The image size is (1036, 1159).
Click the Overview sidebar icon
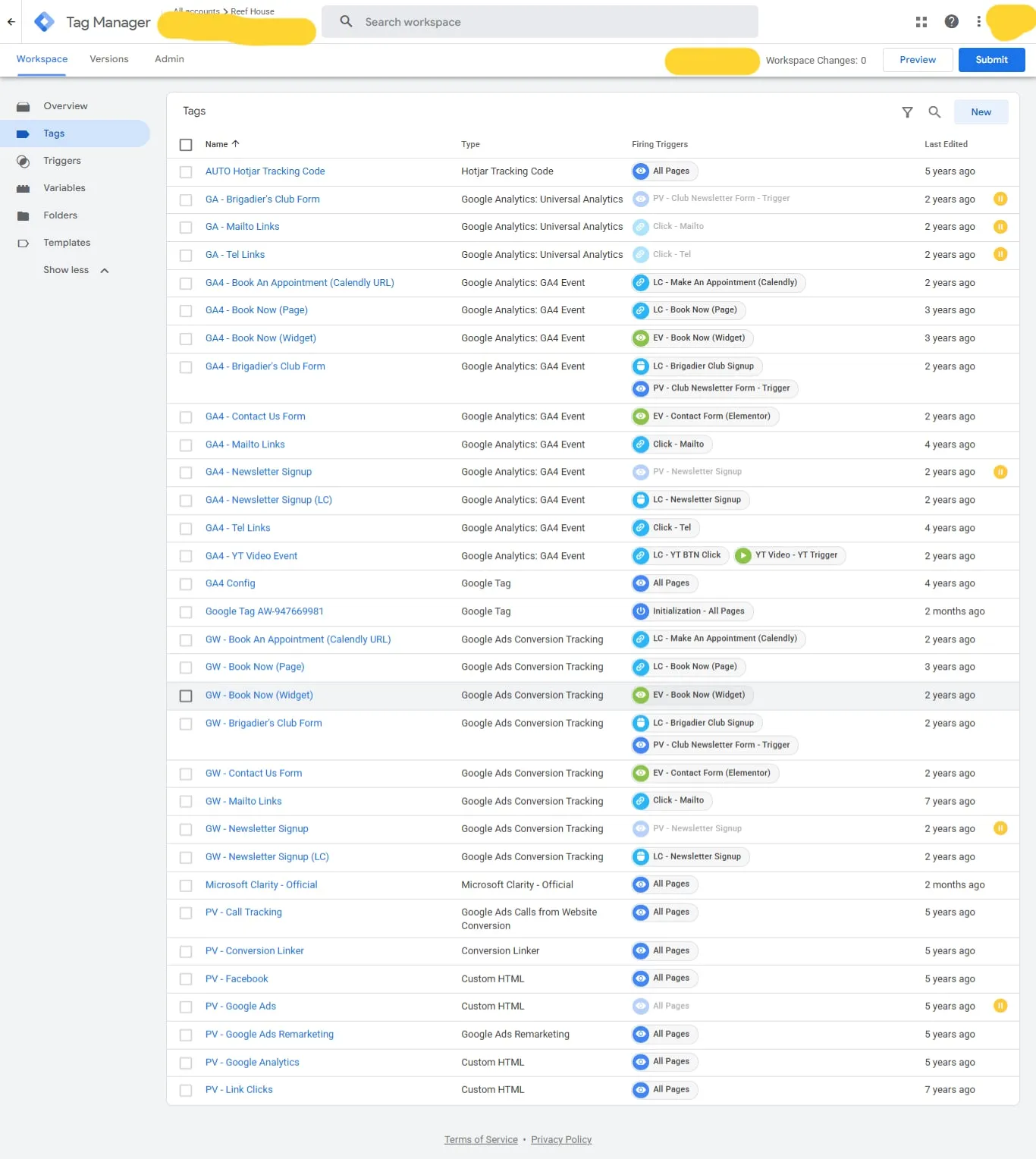click(24, 106)
